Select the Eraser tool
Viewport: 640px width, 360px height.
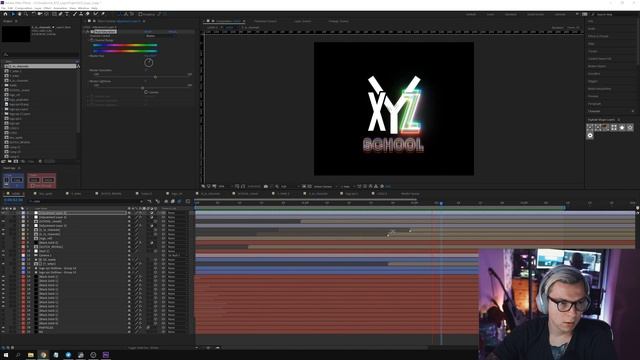[x=88, y=14]
